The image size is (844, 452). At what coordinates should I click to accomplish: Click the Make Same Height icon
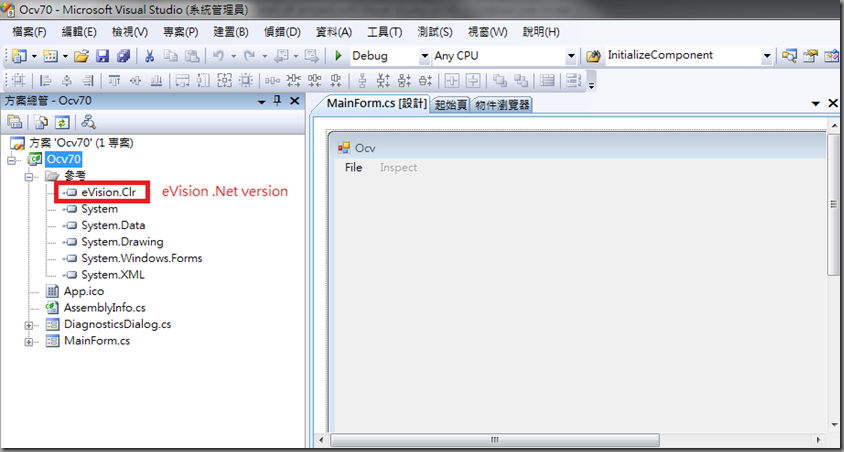click(x=203, y=81)
